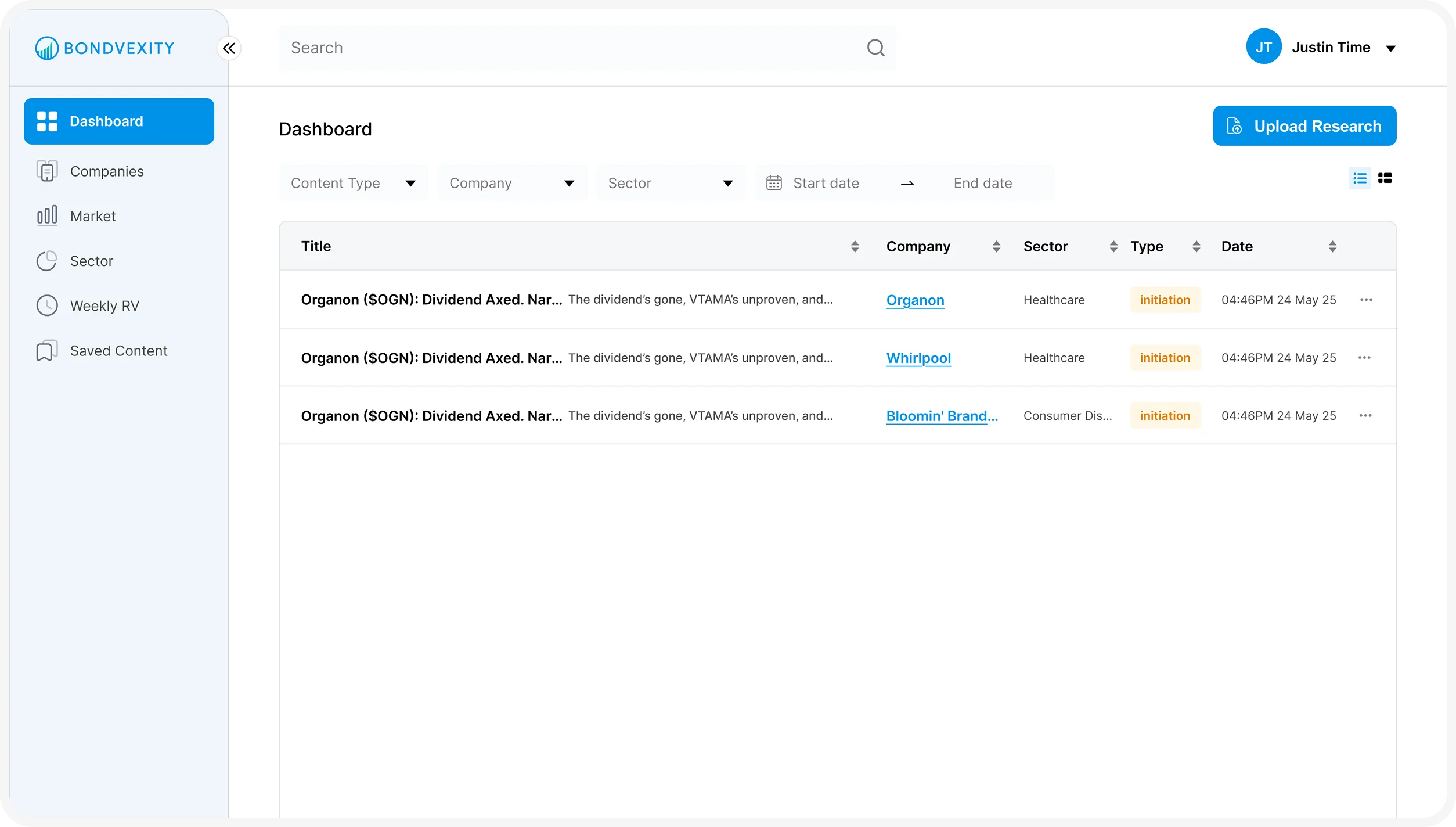The image size is (1456, 827).
Task: Open the Organon company link
Action: (x=915, y=300)
